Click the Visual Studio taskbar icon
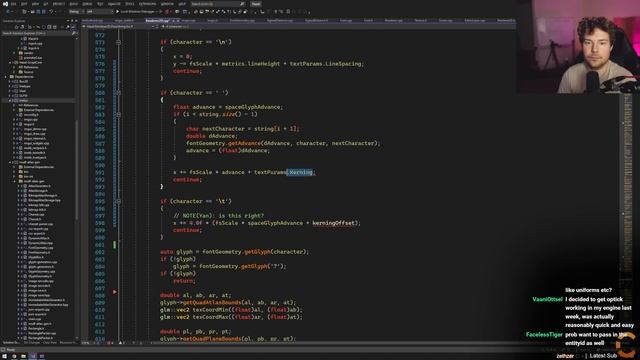 pyautogui.click(x=33, y=356)
